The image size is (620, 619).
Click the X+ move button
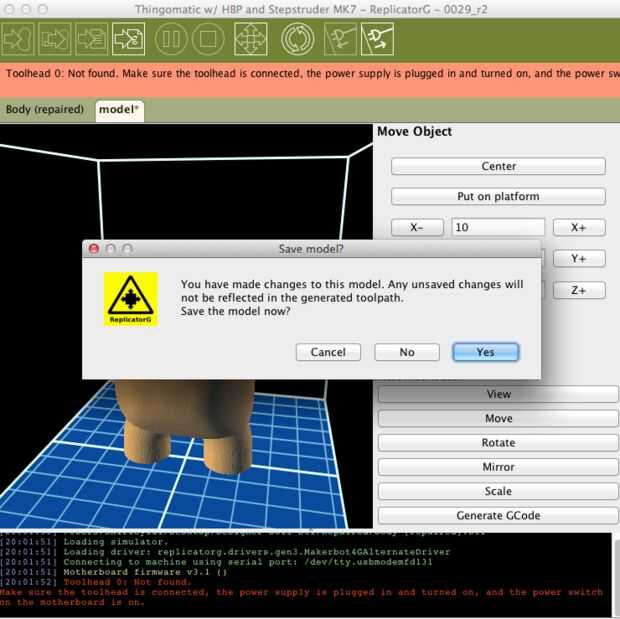578,227
